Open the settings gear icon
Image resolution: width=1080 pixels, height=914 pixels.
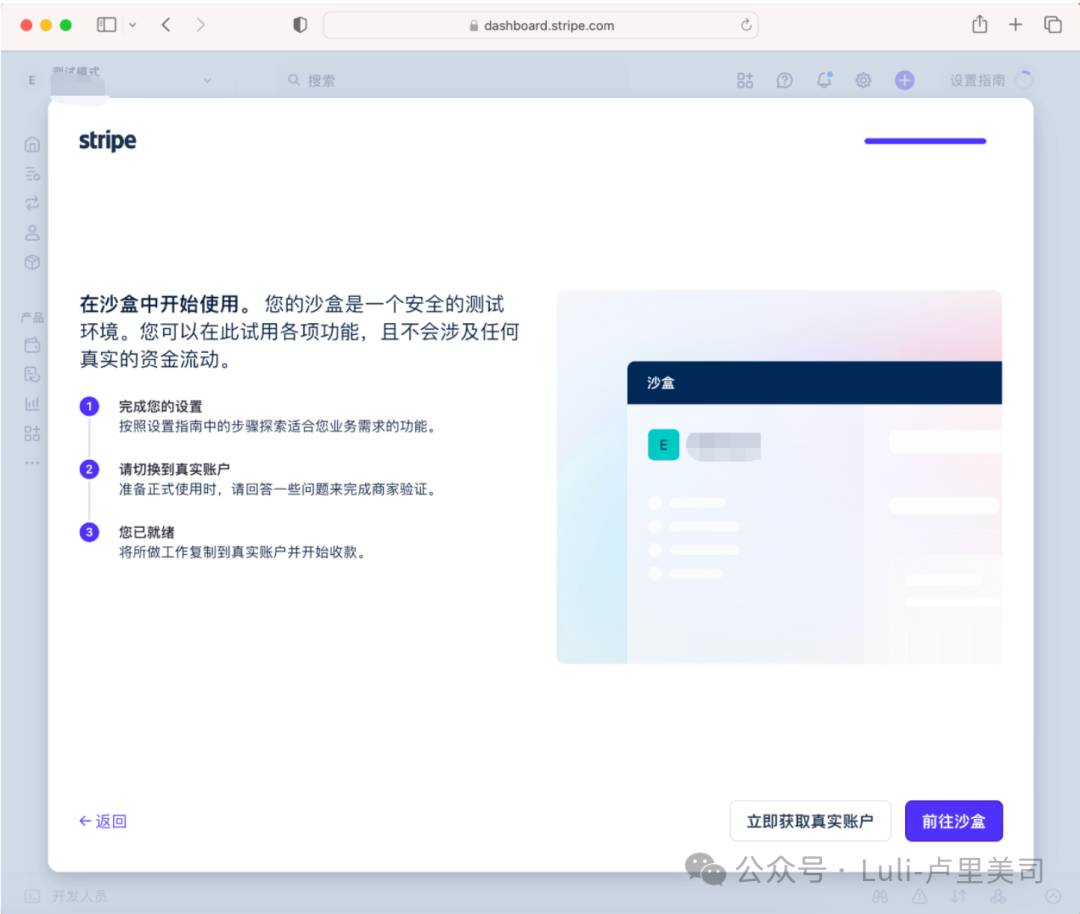(863, 81)
